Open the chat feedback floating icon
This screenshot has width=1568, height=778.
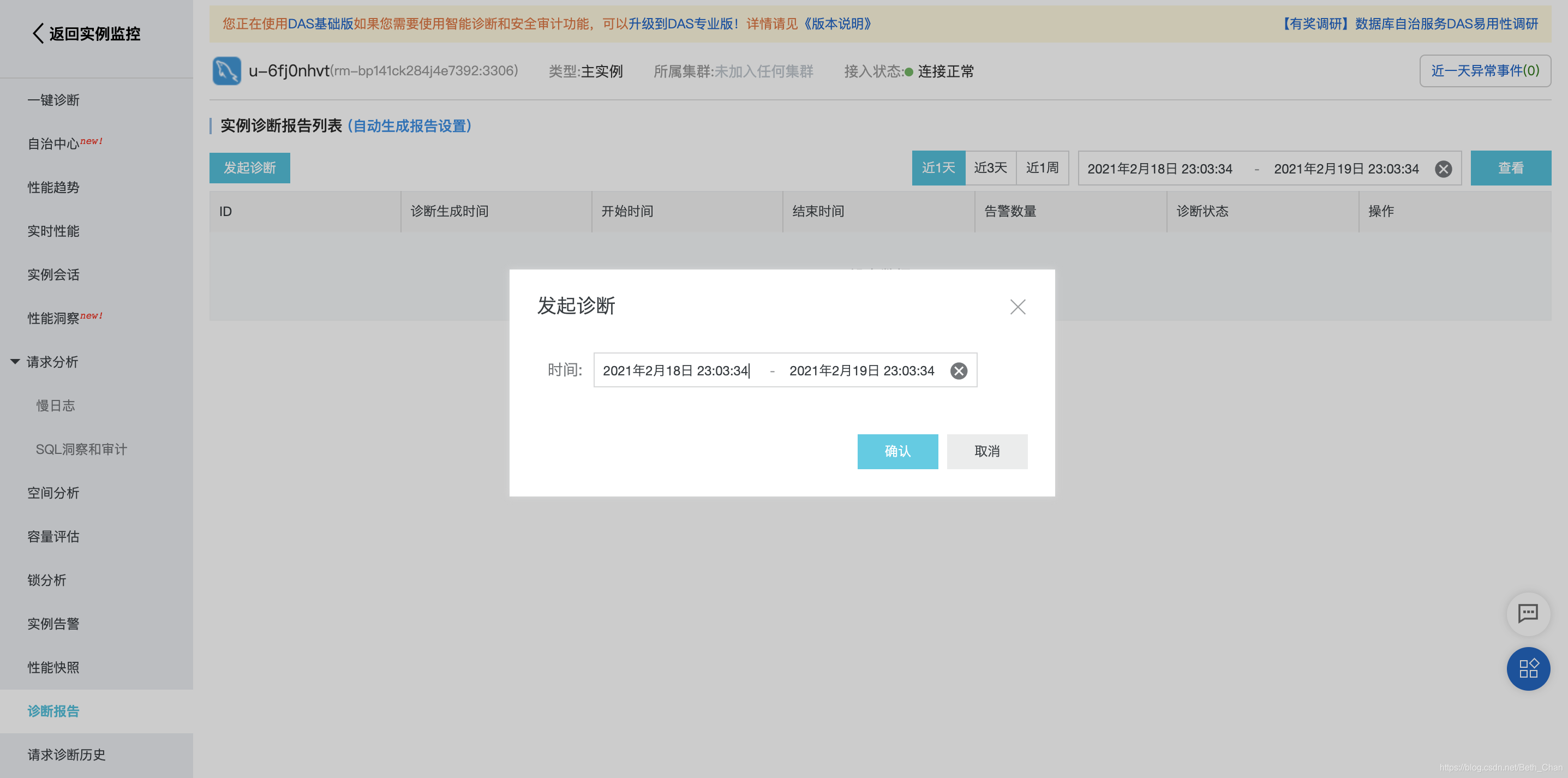1527,613
